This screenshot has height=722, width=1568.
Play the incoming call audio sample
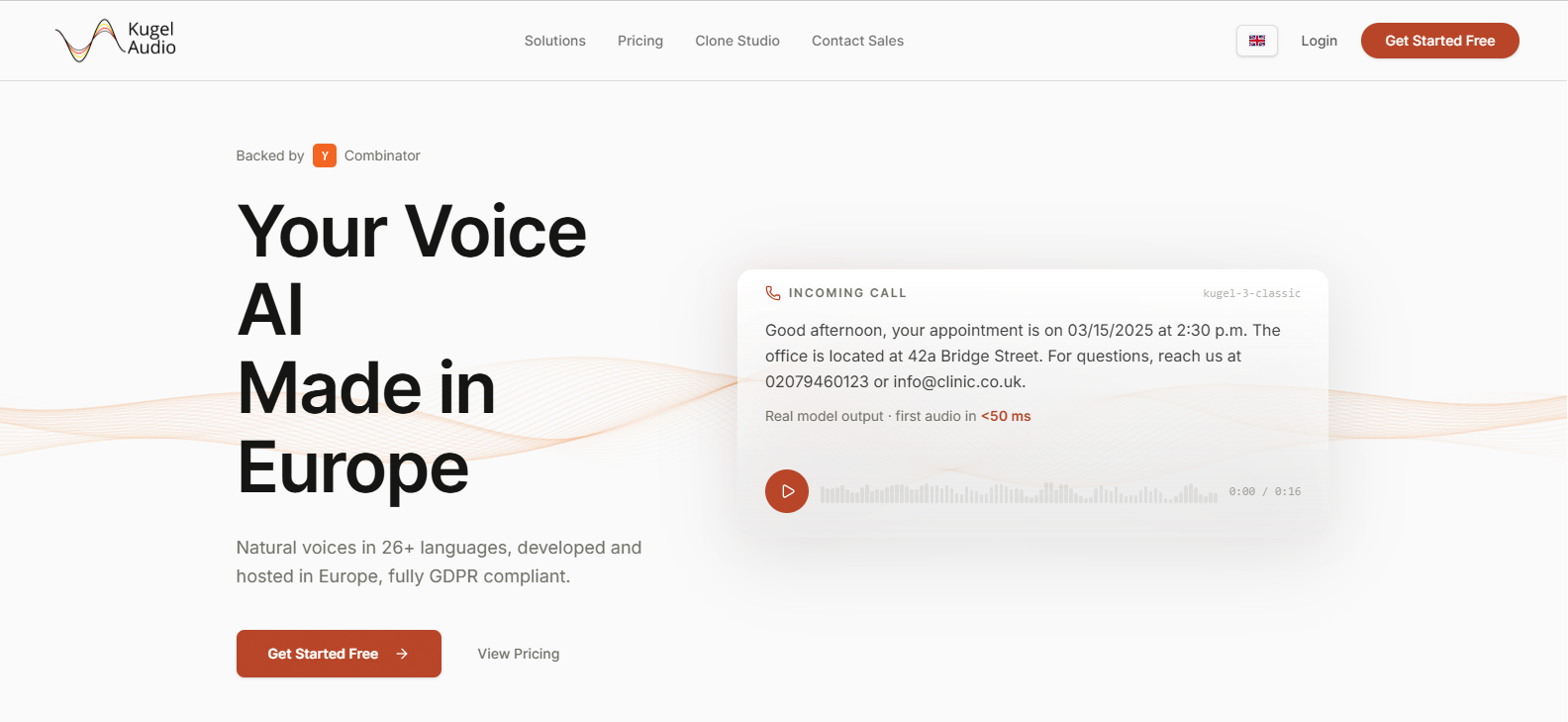click(x=787, y=491)
